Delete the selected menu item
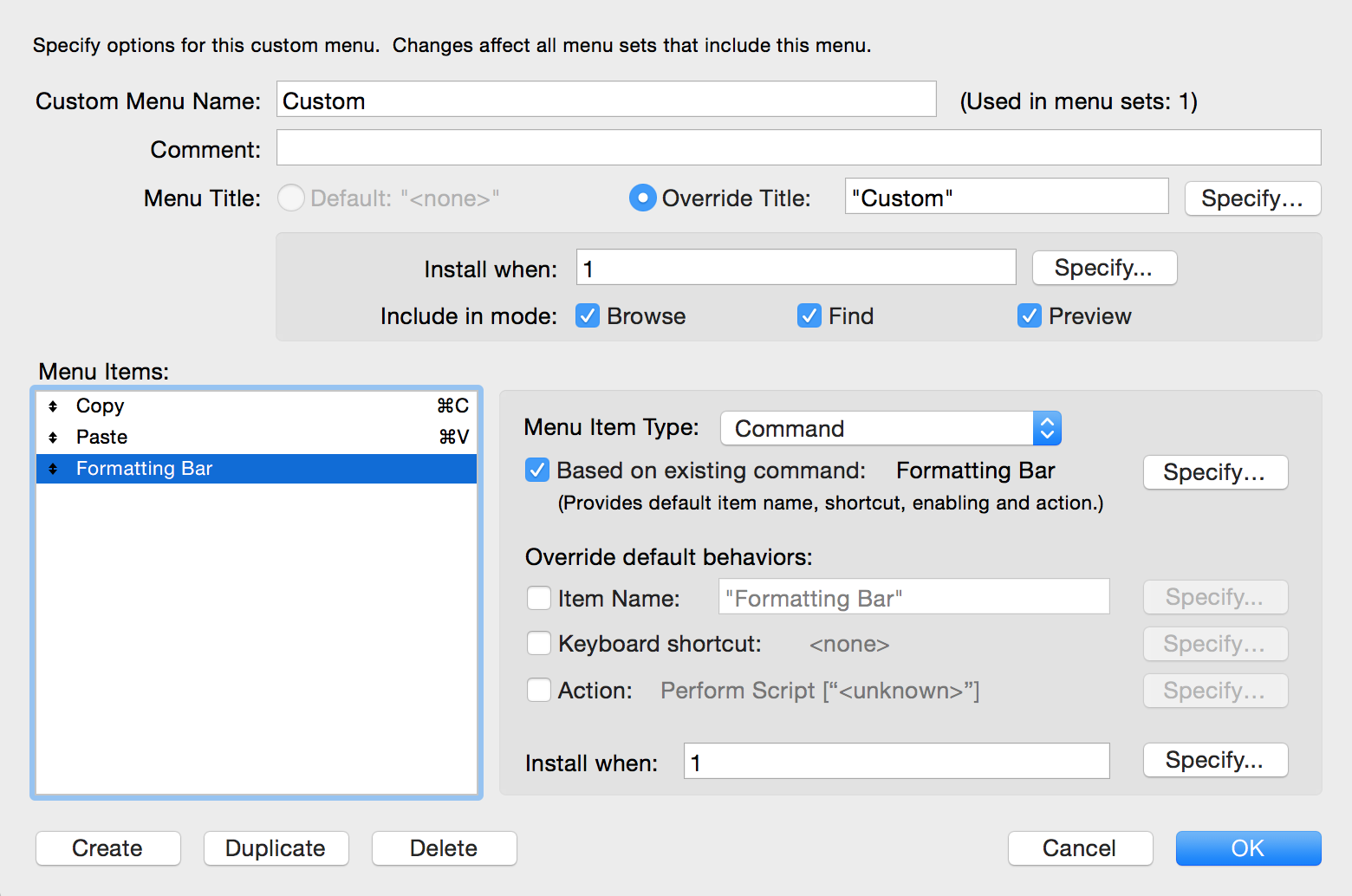 click(x=445, y=848)
